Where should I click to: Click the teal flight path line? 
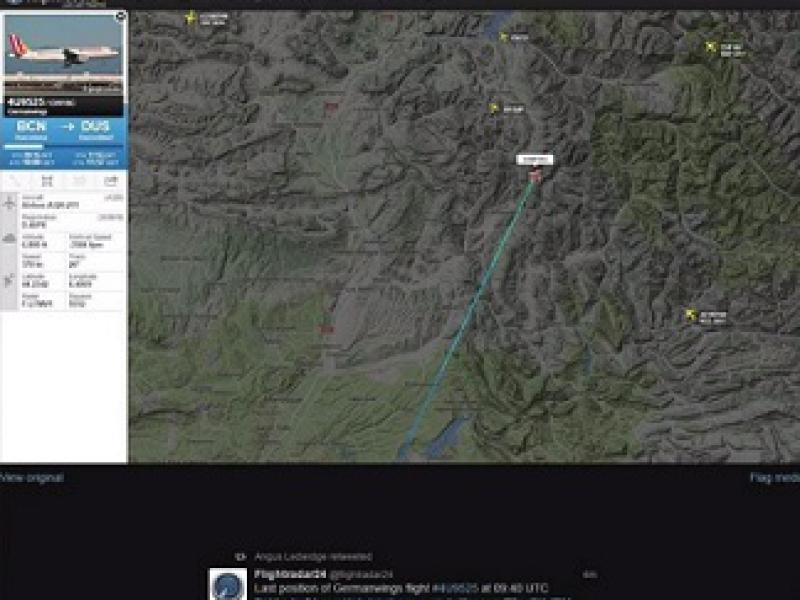468,315
